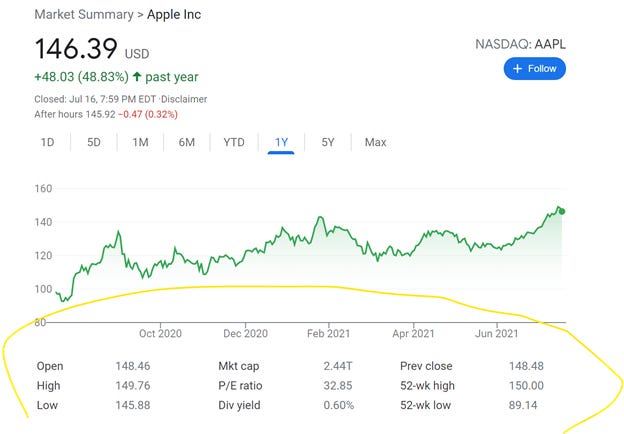Click the NASDAQ: AAPL ticker label
This screenshot has height=434, width=624.
521,44
